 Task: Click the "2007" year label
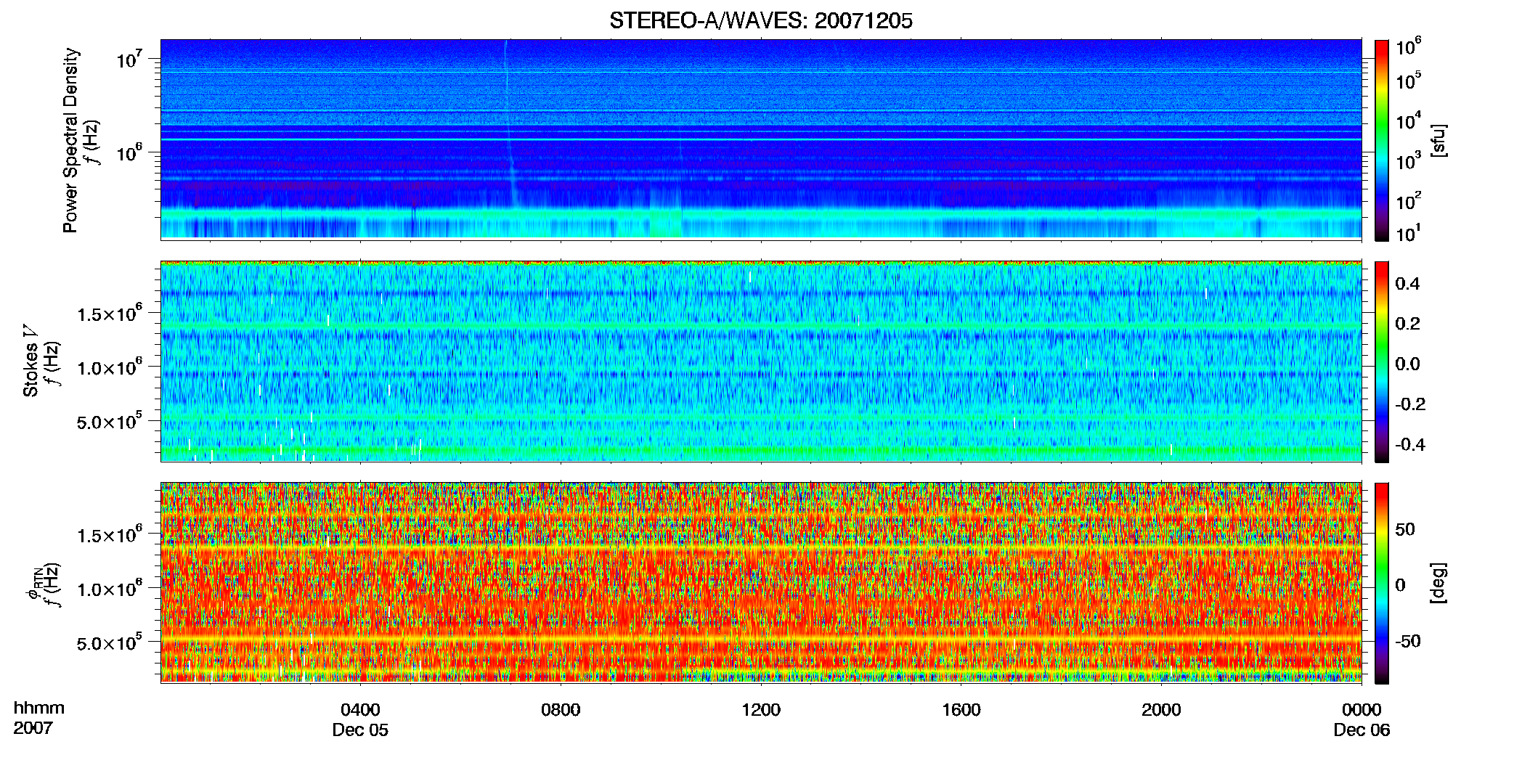[33, 728]
